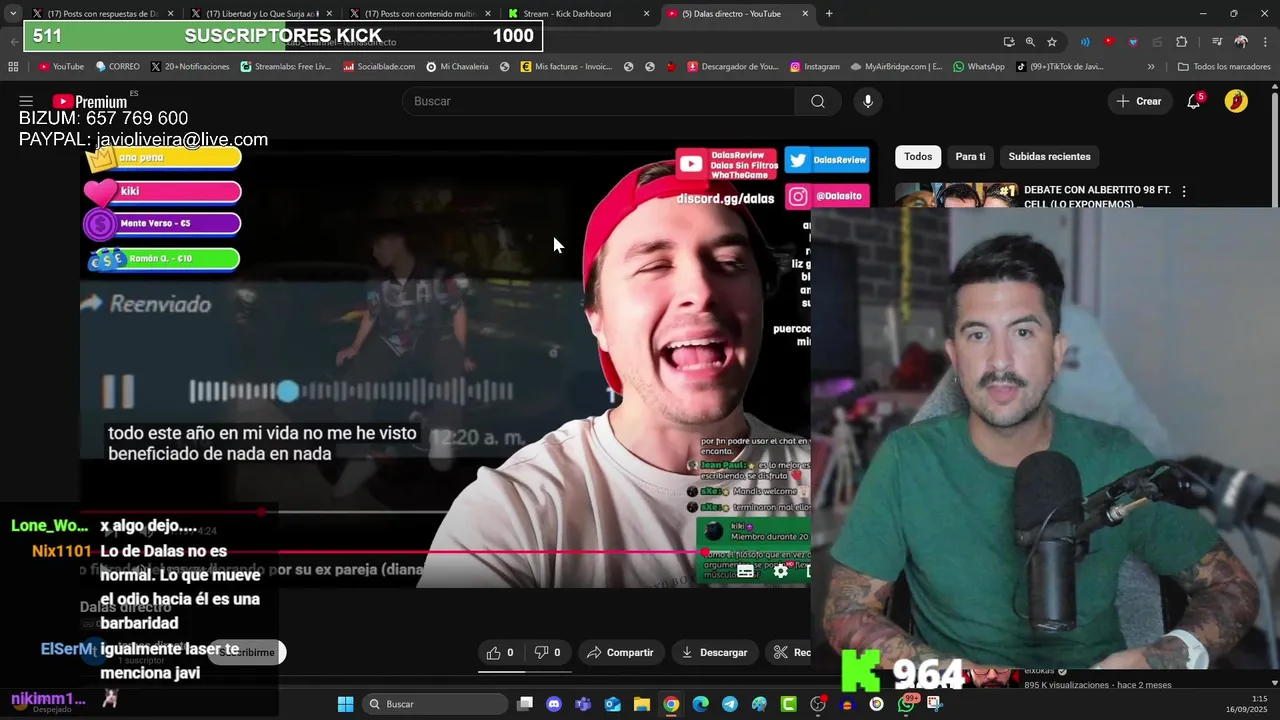Open the Mi Chavaleria bookmark
Image resolution: width=1280 pixels, height=720 pixels.
457,67
